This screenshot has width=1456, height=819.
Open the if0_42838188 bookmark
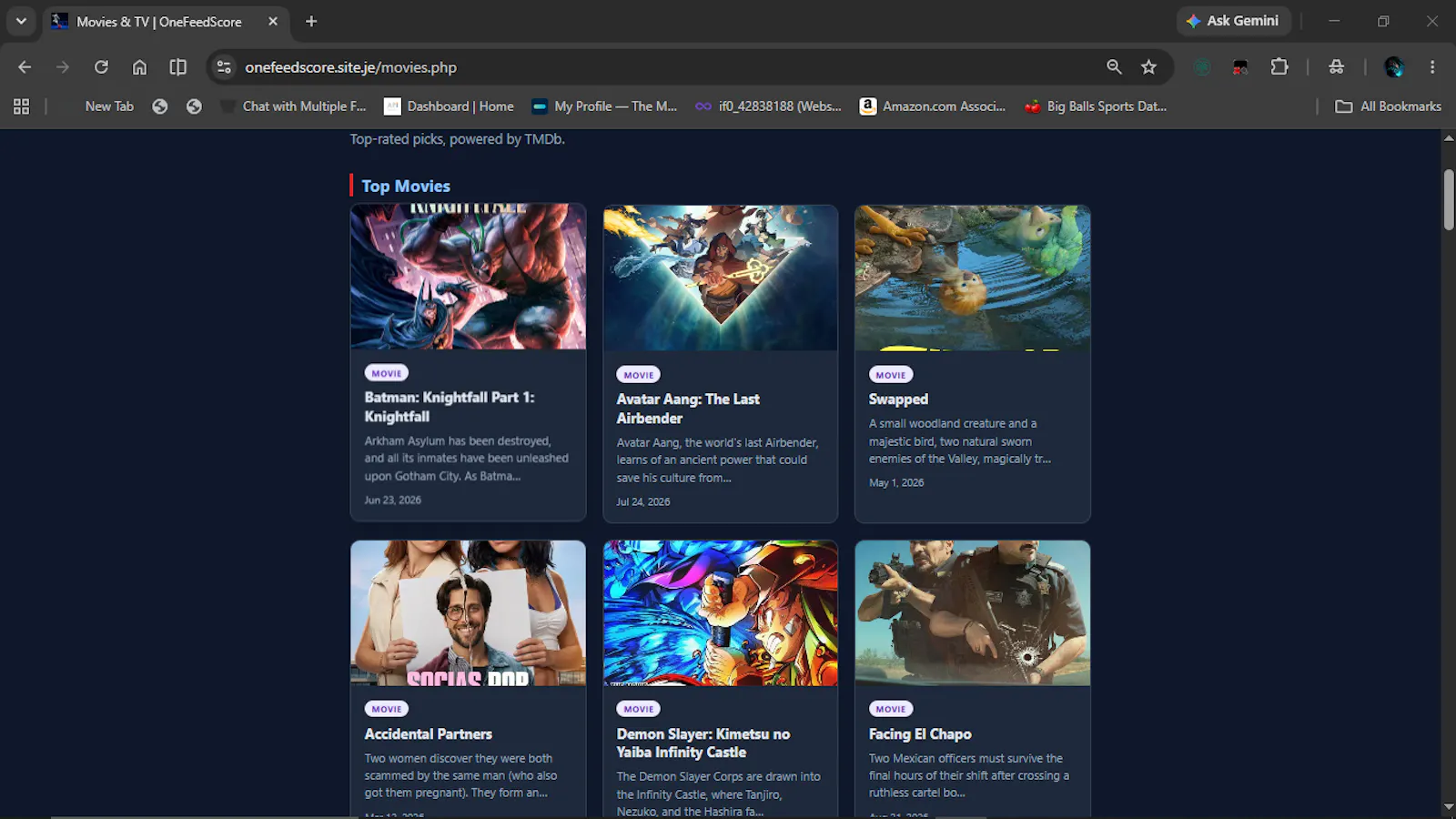[x=769, y=106]
